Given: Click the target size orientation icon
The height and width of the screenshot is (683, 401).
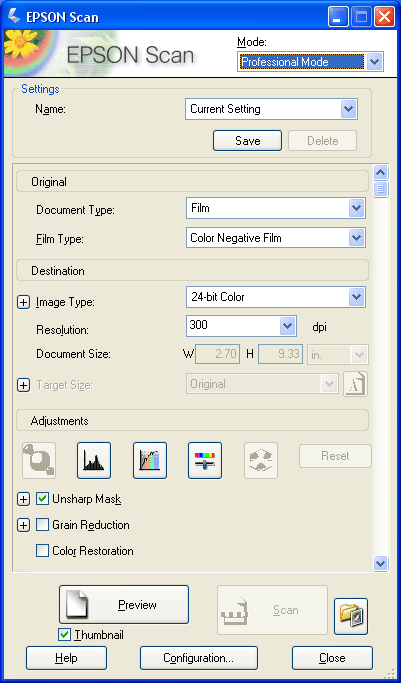Looking at the screenshot, I should pyautogui.click(x=355, y=384).
